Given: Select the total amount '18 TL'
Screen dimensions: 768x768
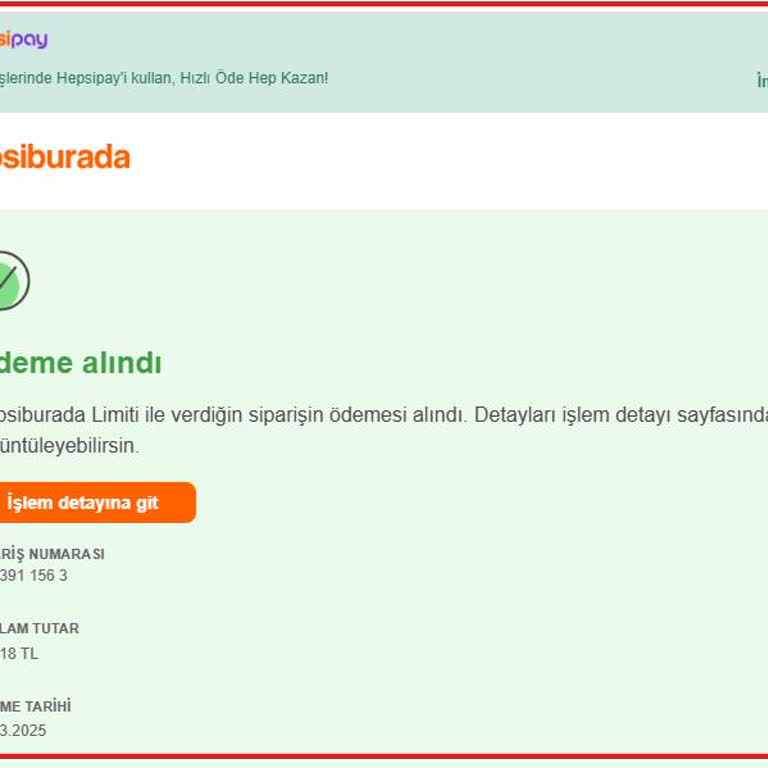Looking at the screenshot, I should (x=19, y=653).
